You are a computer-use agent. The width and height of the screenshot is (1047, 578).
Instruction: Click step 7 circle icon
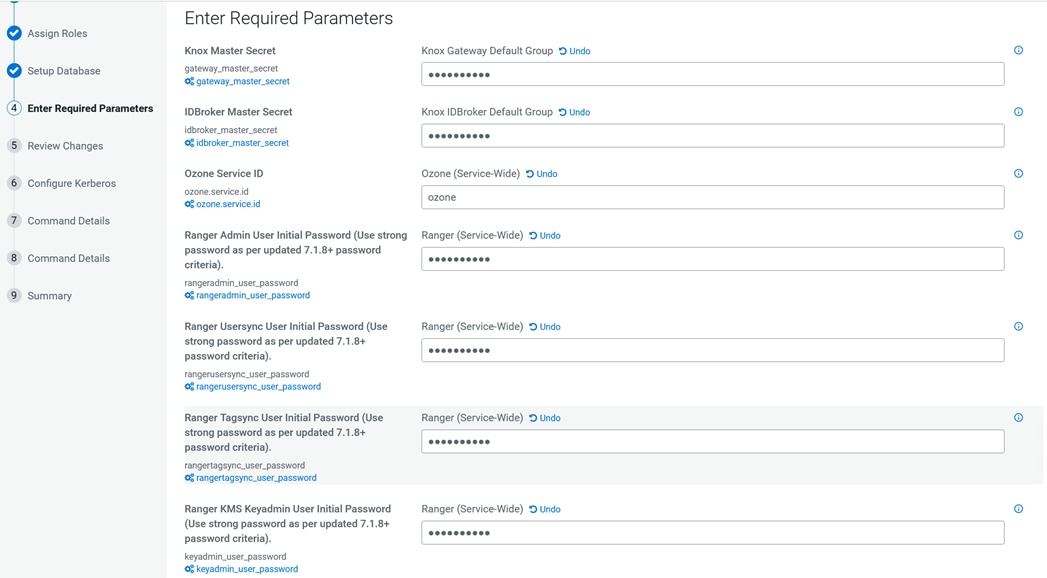pyautogui.click(x=14, y=220)
